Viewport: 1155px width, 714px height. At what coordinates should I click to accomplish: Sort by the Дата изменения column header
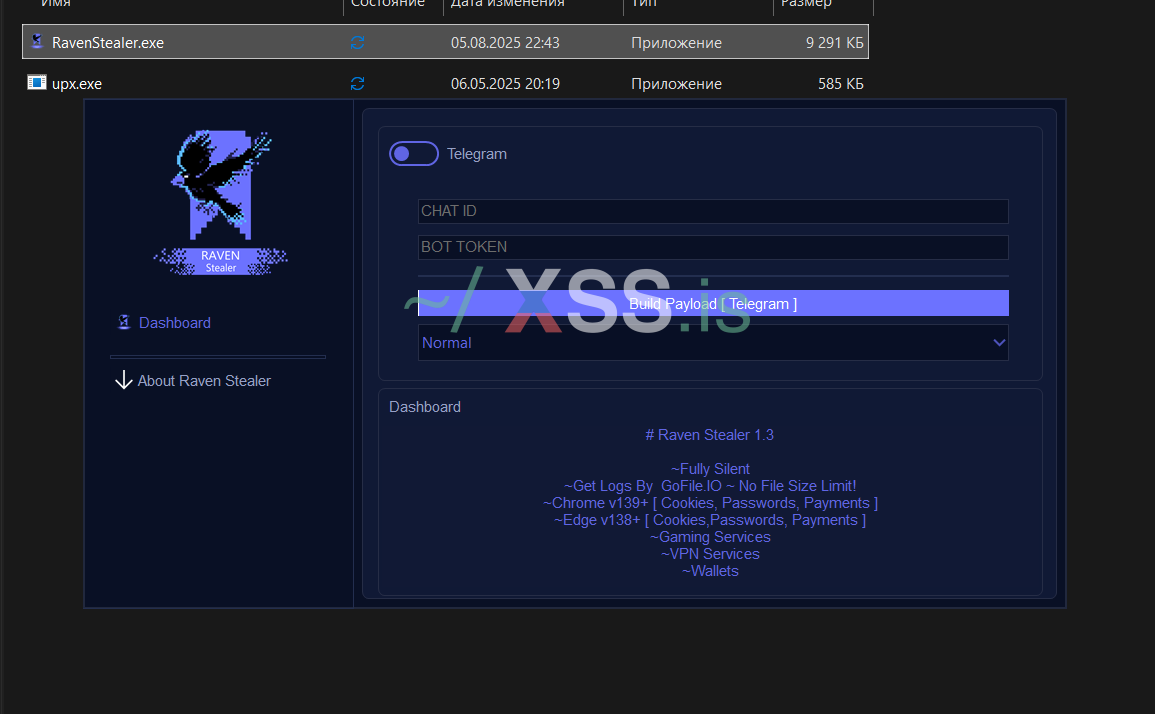pos(508,4)
